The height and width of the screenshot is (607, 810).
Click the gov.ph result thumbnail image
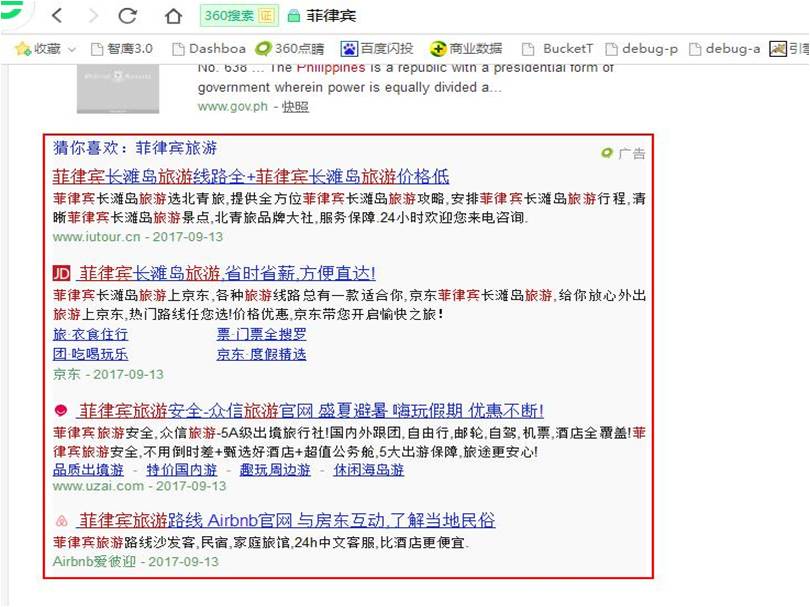click(x=118, y=89)
